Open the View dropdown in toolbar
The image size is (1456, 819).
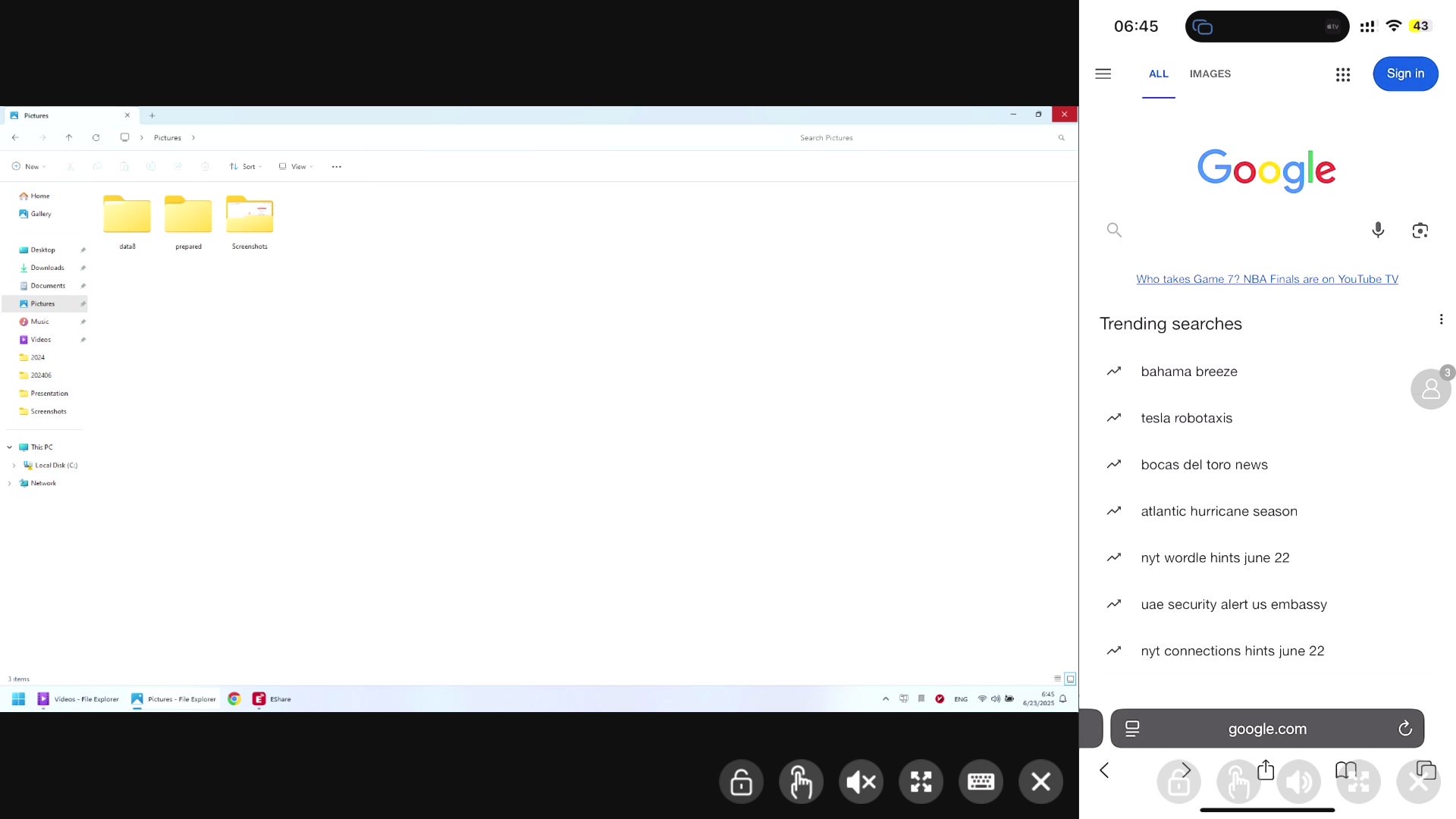point(296,167)
